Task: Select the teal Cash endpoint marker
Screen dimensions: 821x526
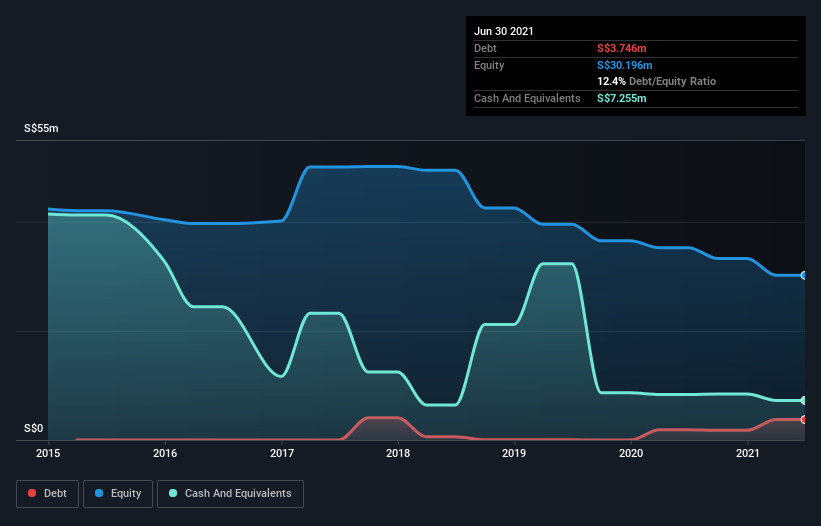Action: coord(803,400)
